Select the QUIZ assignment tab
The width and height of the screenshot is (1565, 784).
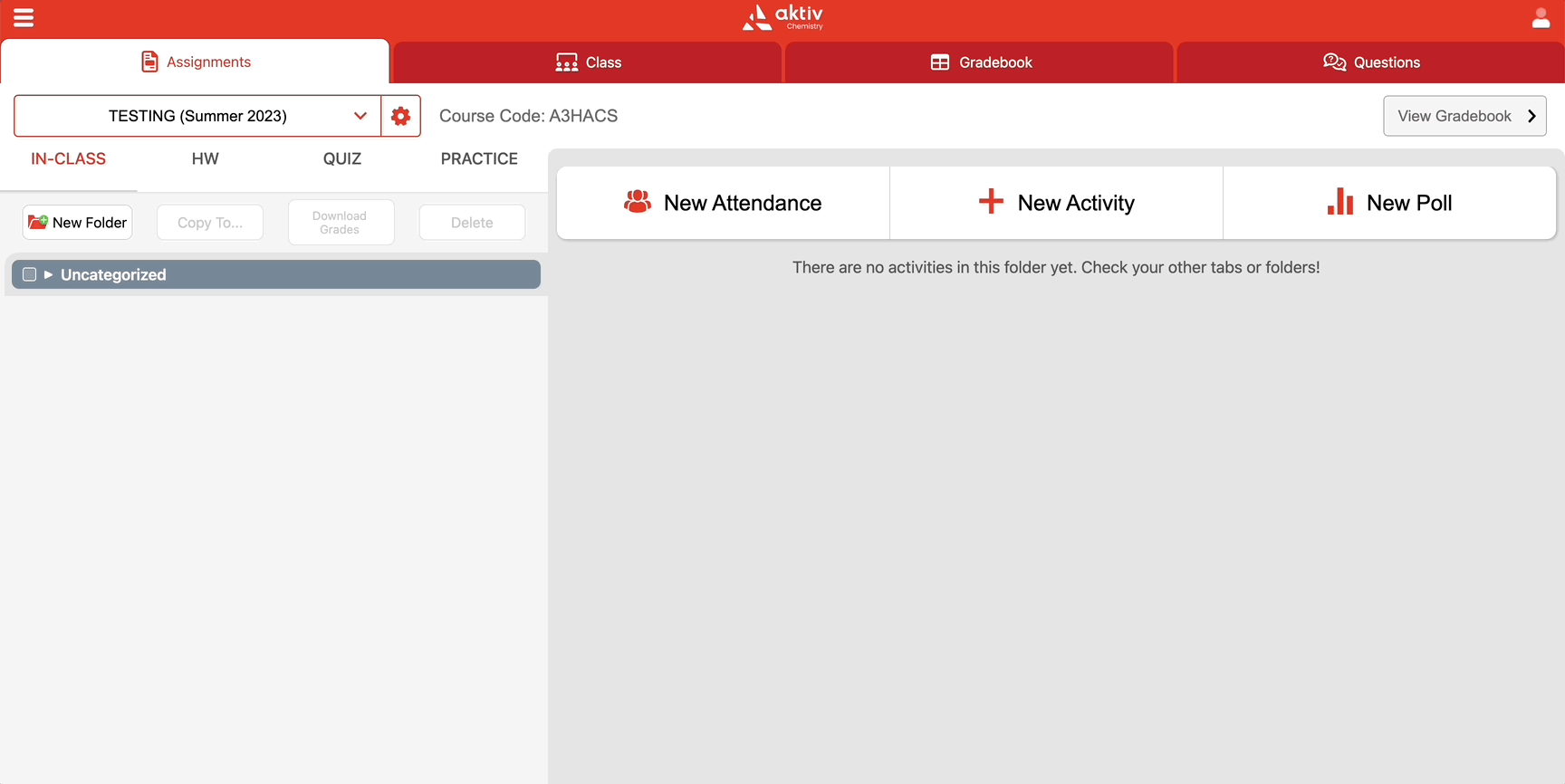[x=342, y=159]
